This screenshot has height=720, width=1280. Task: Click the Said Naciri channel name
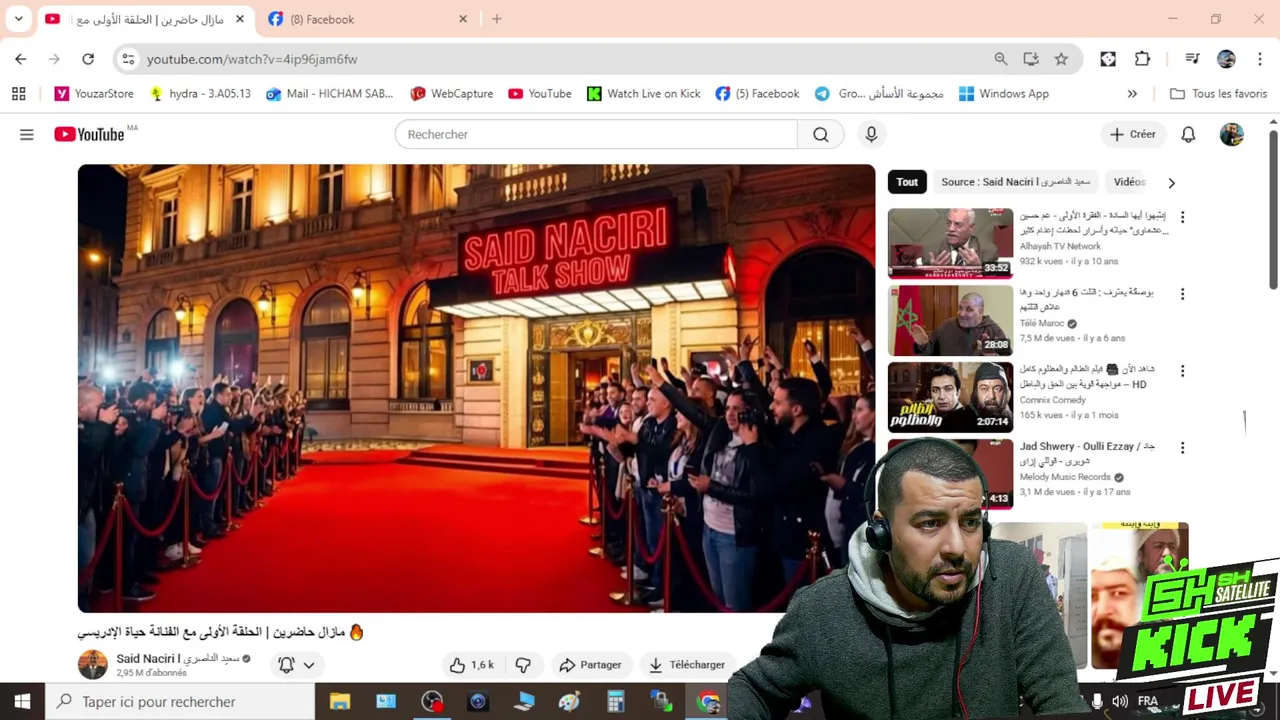point(178,658)
